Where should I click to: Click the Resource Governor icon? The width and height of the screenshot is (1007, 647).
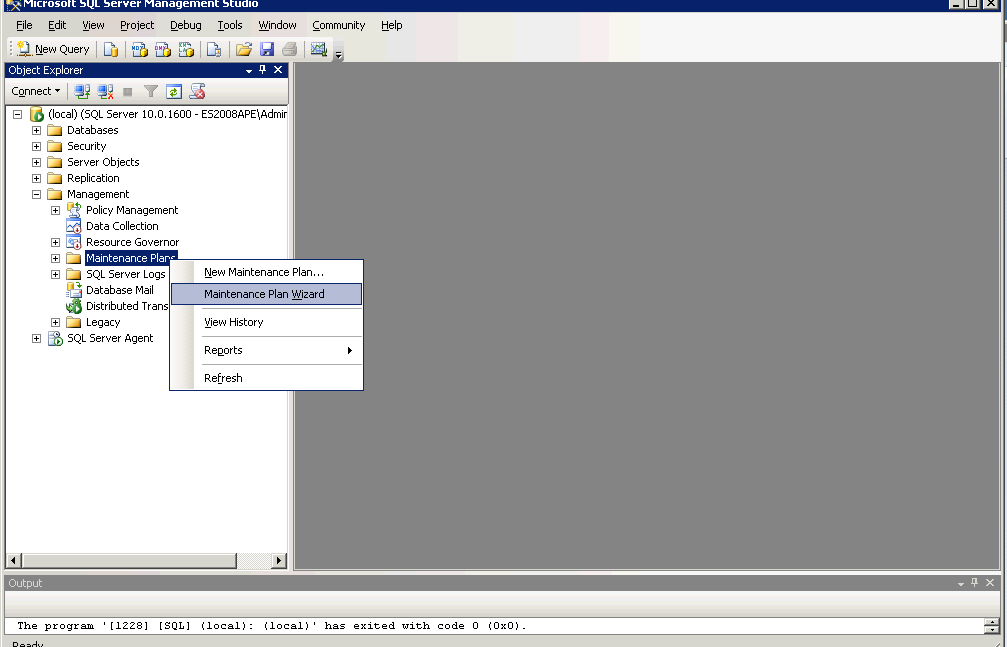coord(74,242)
